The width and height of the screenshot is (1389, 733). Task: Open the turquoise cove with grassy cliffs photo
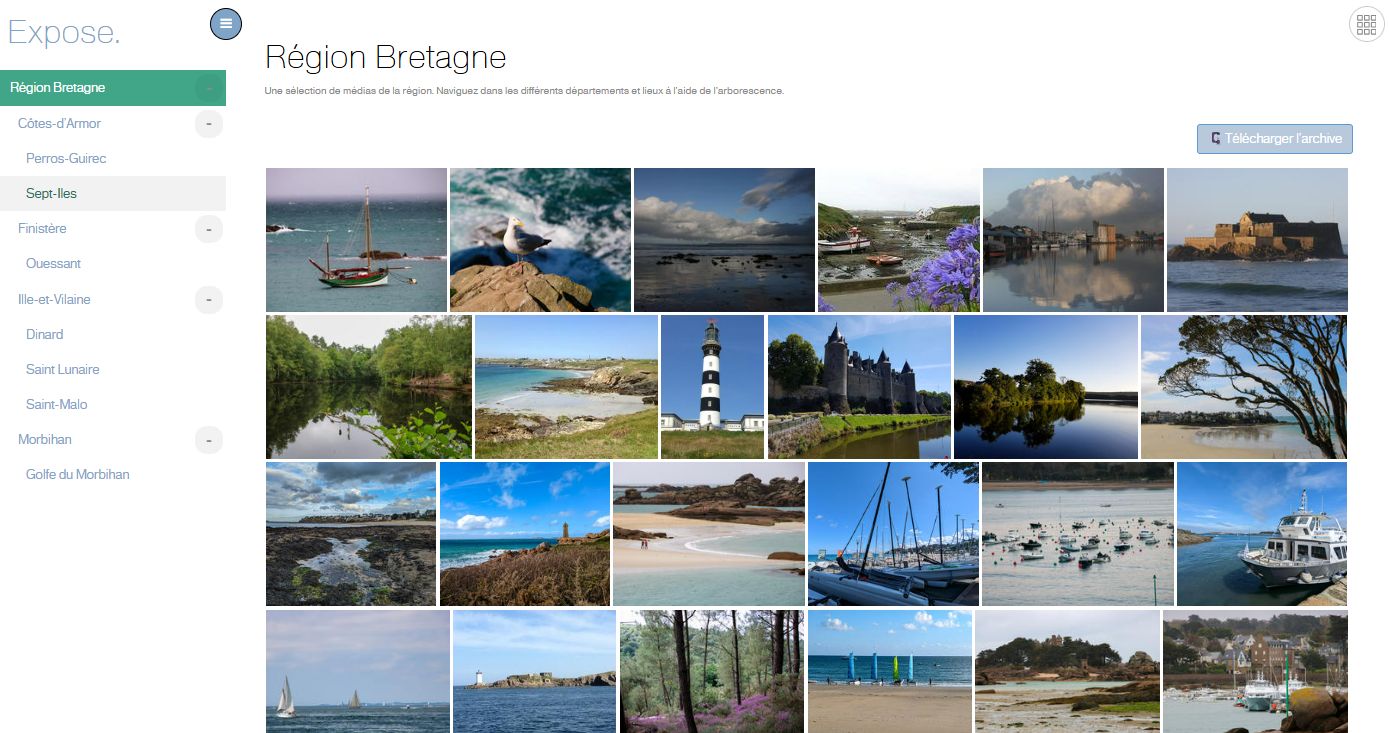566,387
